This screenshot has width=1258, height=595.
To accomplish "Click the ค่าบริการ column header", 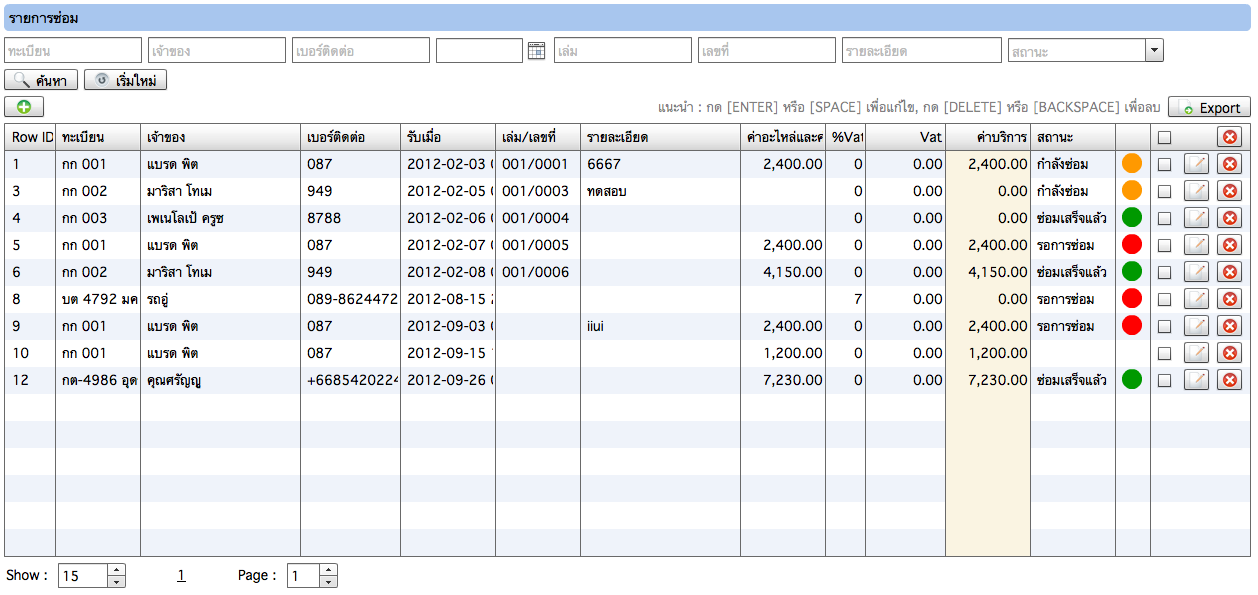I will [x=988, y=137].
